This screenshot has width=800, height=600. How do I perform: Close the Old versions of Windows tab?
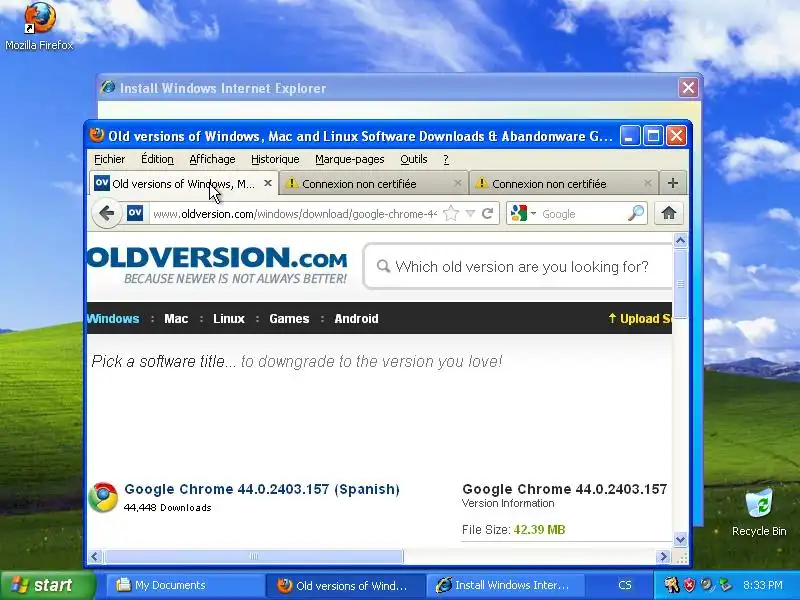tap(267, 183)
